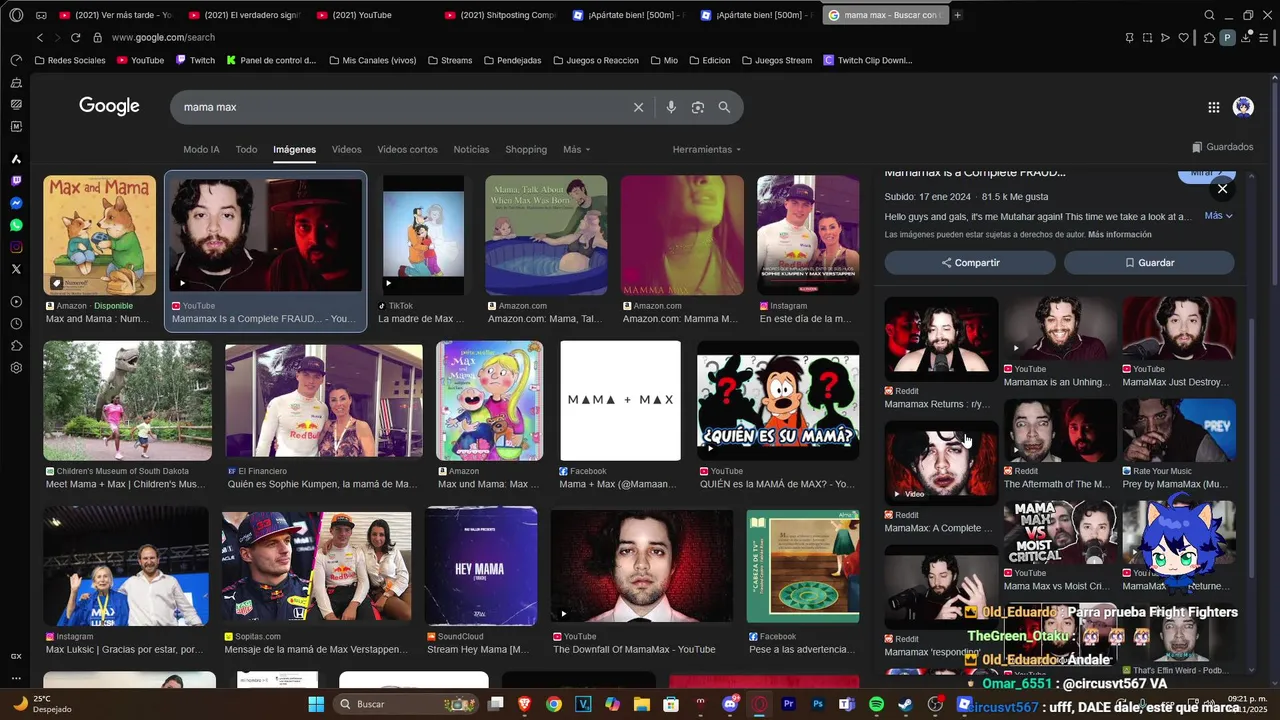Viewport: 1280px width, 720px height.
Task: Open sidebar settings gear icon
Action: click(16, 368)
